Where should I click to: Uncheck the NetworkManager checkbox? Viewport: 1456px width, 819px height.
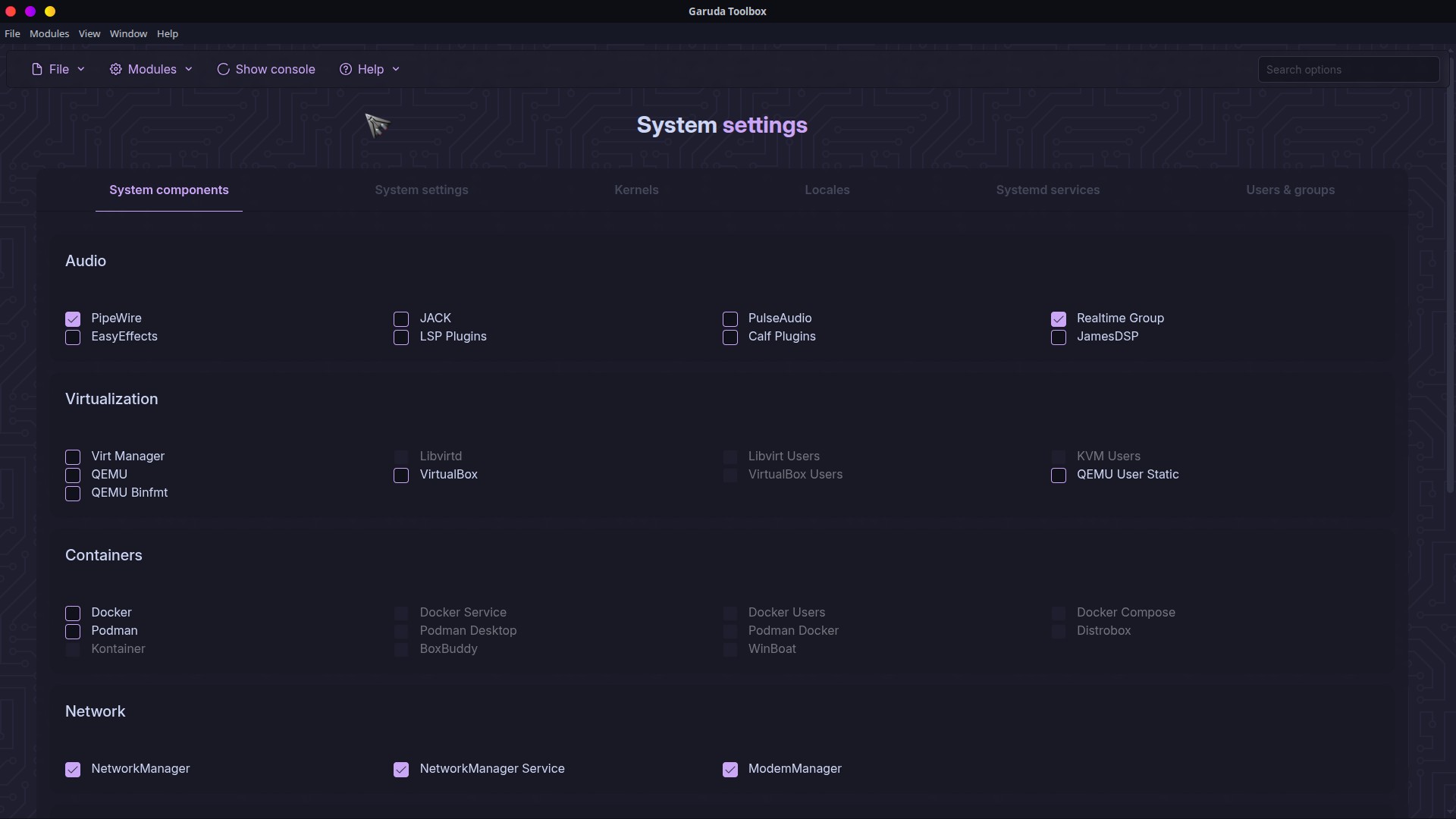click(x=73, y=769)
